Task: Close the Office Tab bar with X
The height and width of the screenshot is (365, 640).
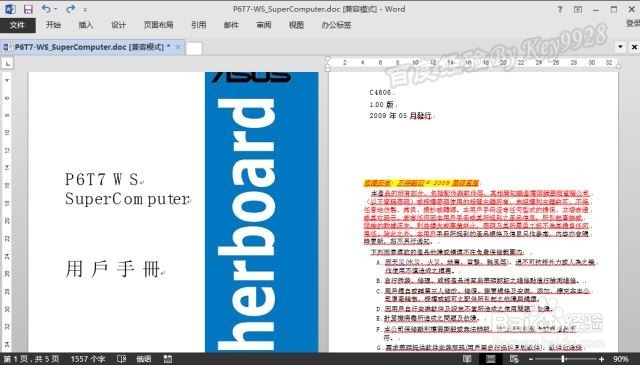Action: (x=634, y=47)
